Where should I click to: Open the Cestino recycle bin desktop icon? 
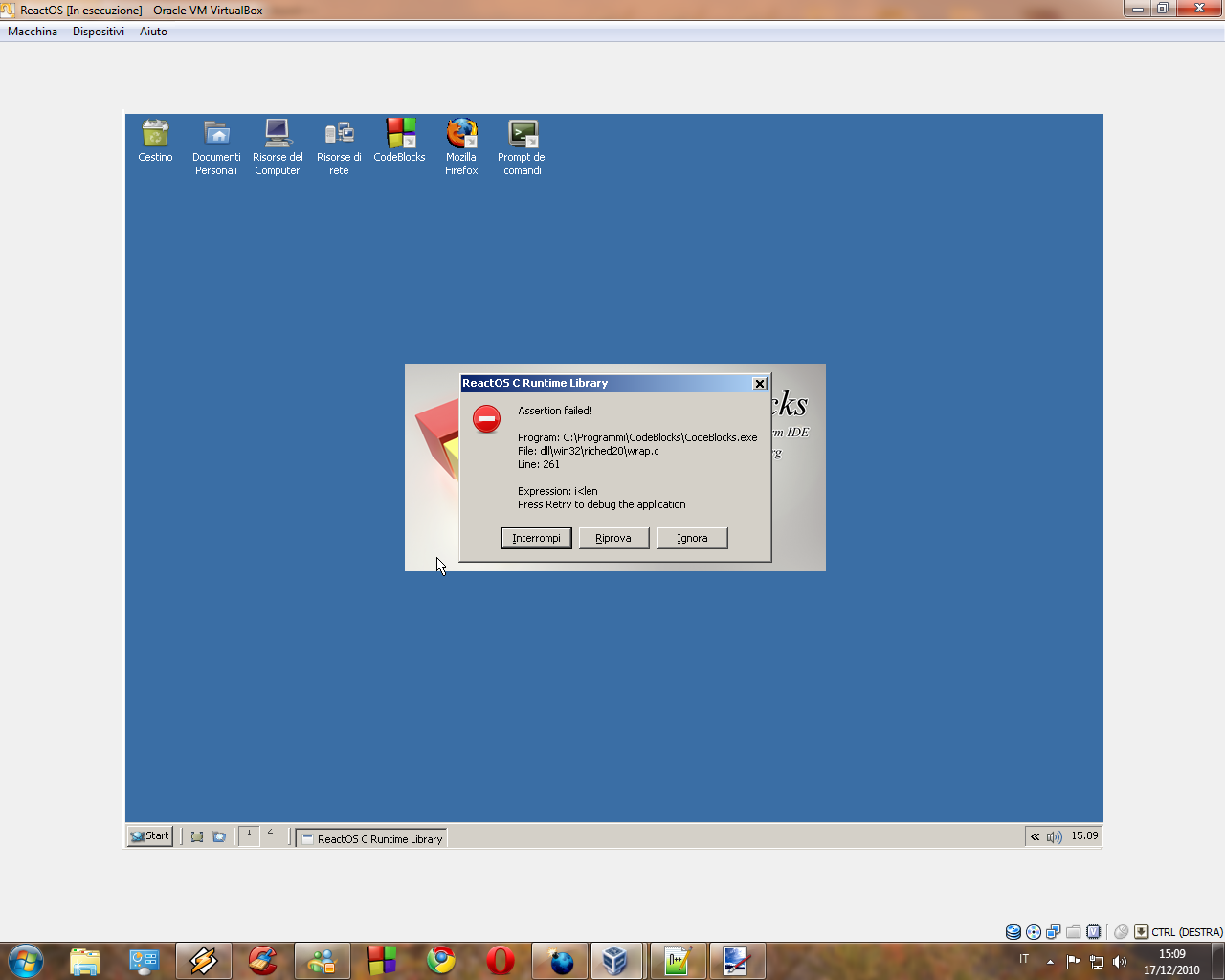155,141
